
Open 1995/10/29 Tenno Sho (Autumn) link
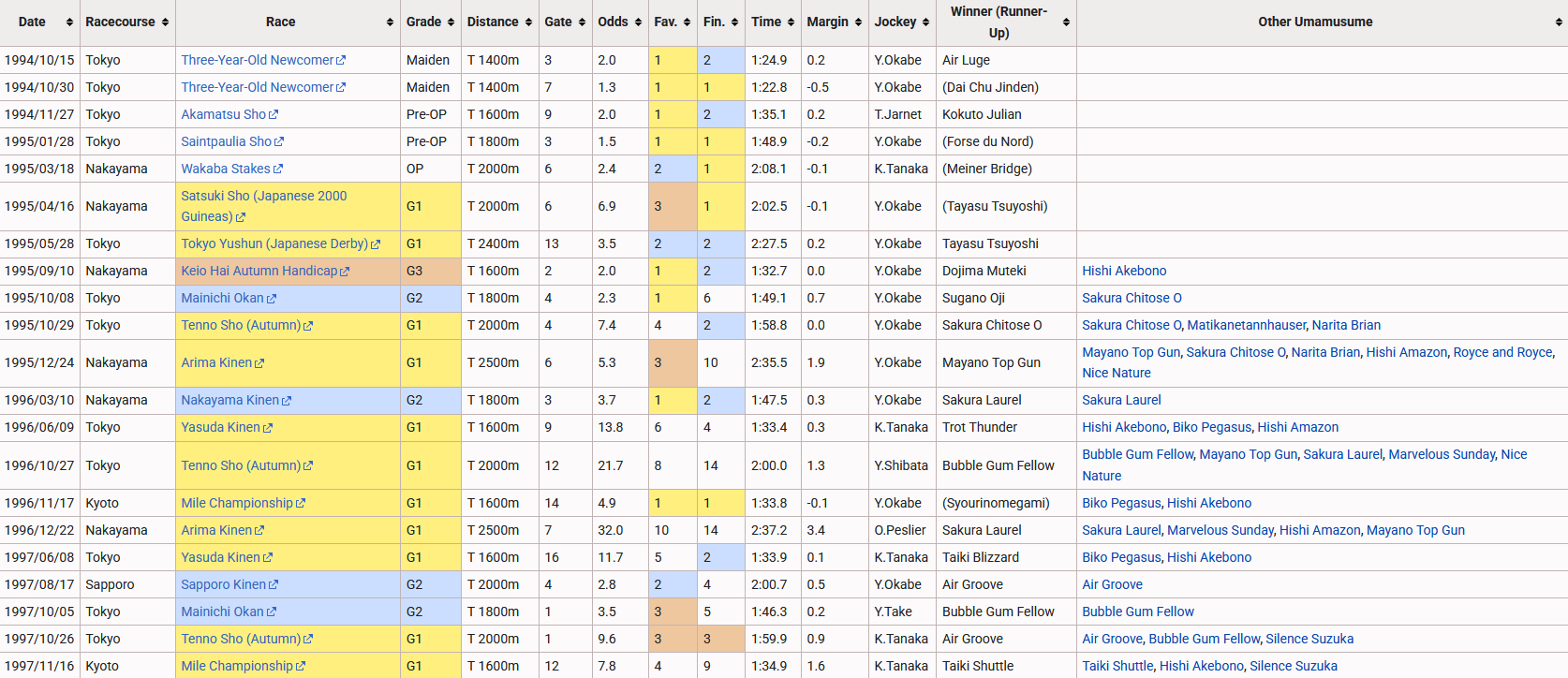click(241, 325)
